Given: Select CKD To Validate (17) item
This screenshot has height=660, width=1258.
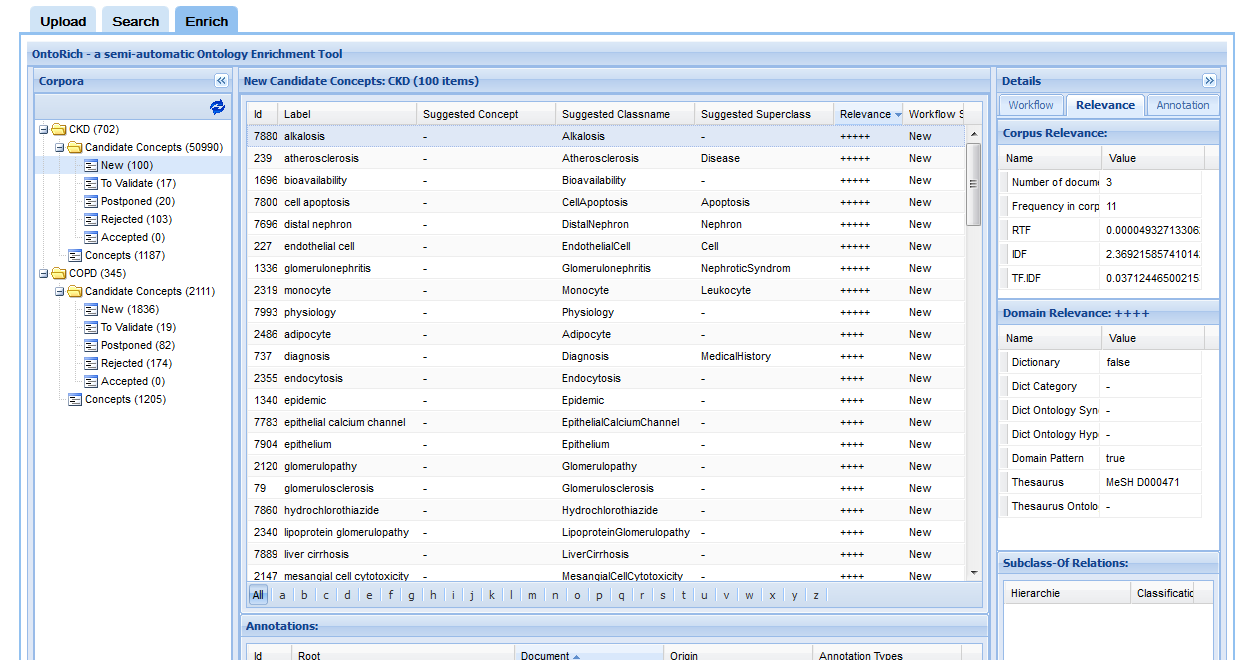Looking at the screenshot, I should (x=138, y=184).
